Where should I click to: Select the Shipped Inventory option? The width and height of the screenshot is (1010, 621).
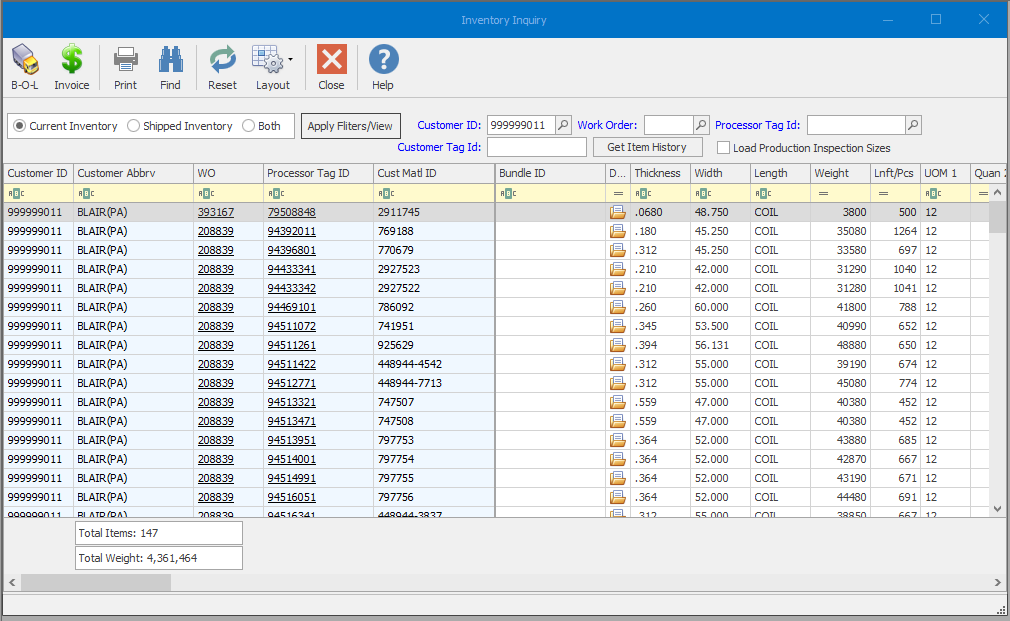[x=133, y=126]
